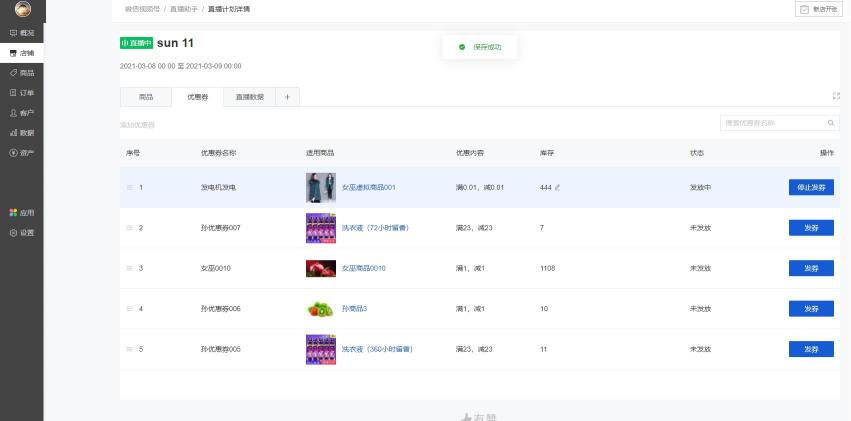Open the 设置 settings sidebar item
Image resolution: width=851 pixels, height=421 pixels.
click(22, 233)
